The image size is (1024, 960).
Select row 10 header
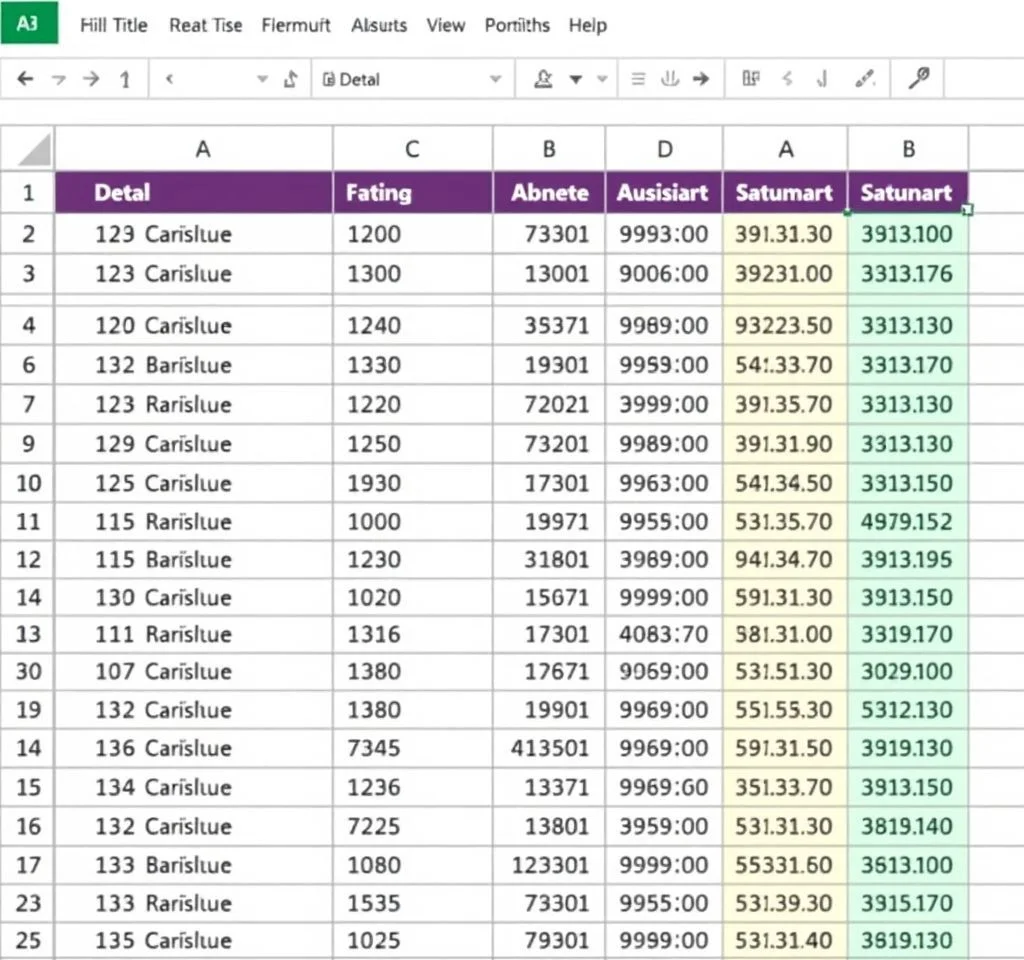(x=29, y=483)
